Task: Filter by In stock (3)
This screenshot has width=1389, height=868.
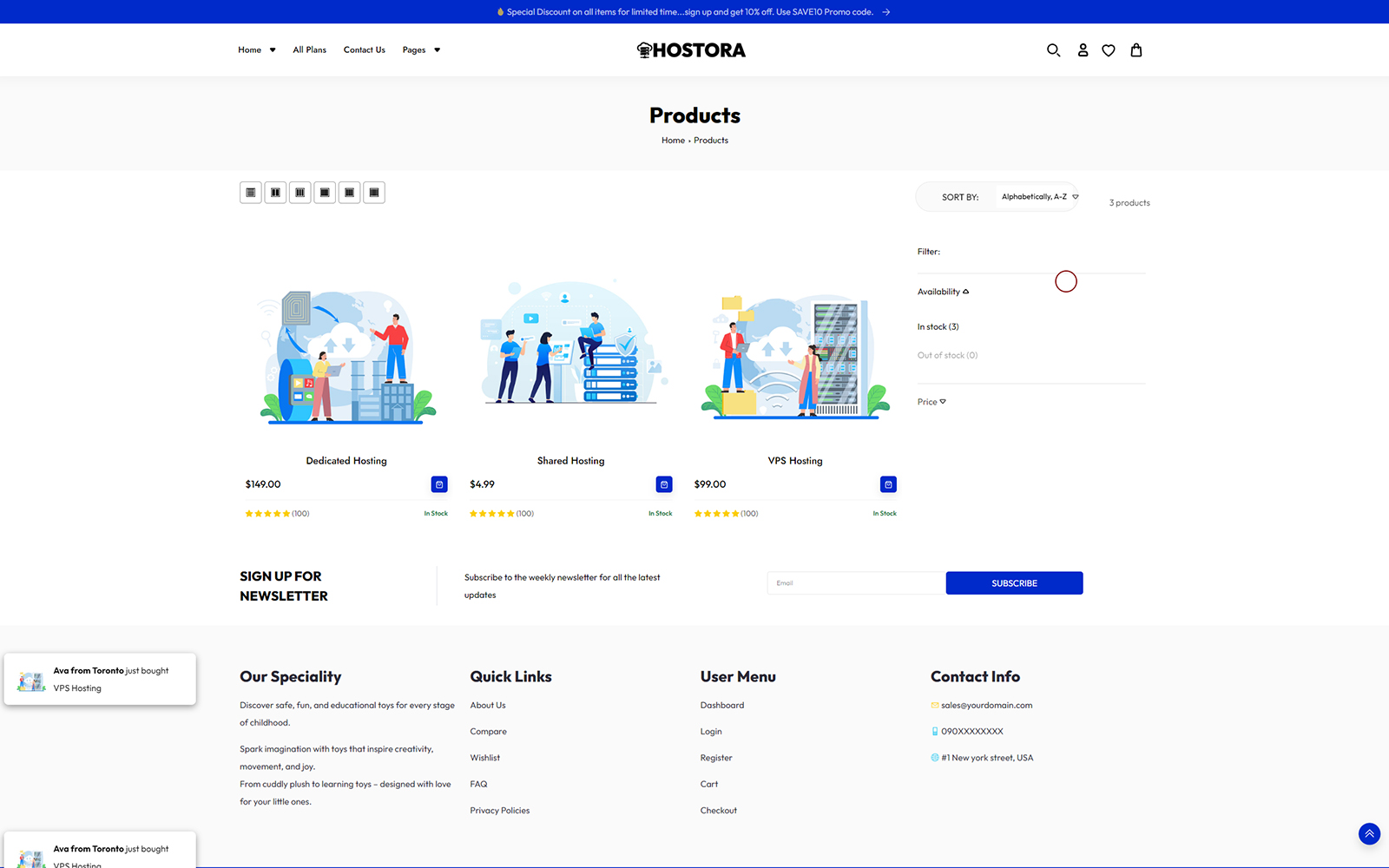Action: 938,327
